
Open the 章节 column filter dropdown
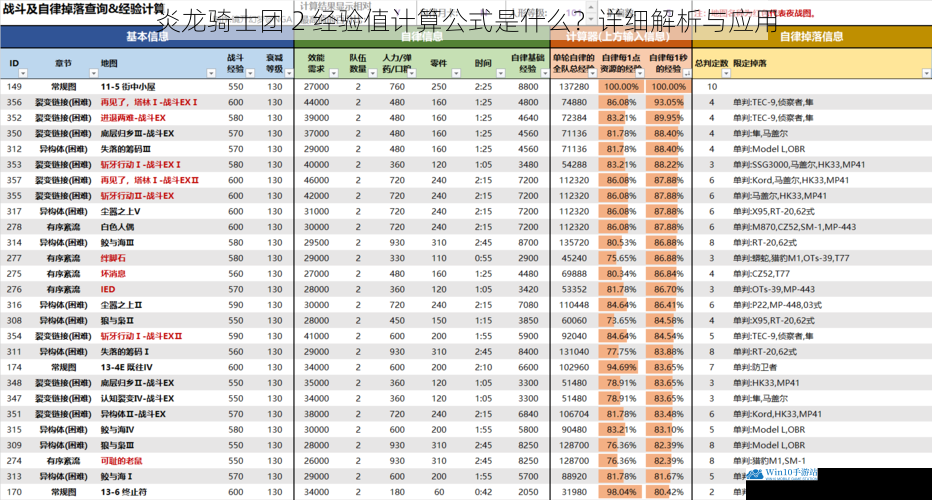point(93,73)
